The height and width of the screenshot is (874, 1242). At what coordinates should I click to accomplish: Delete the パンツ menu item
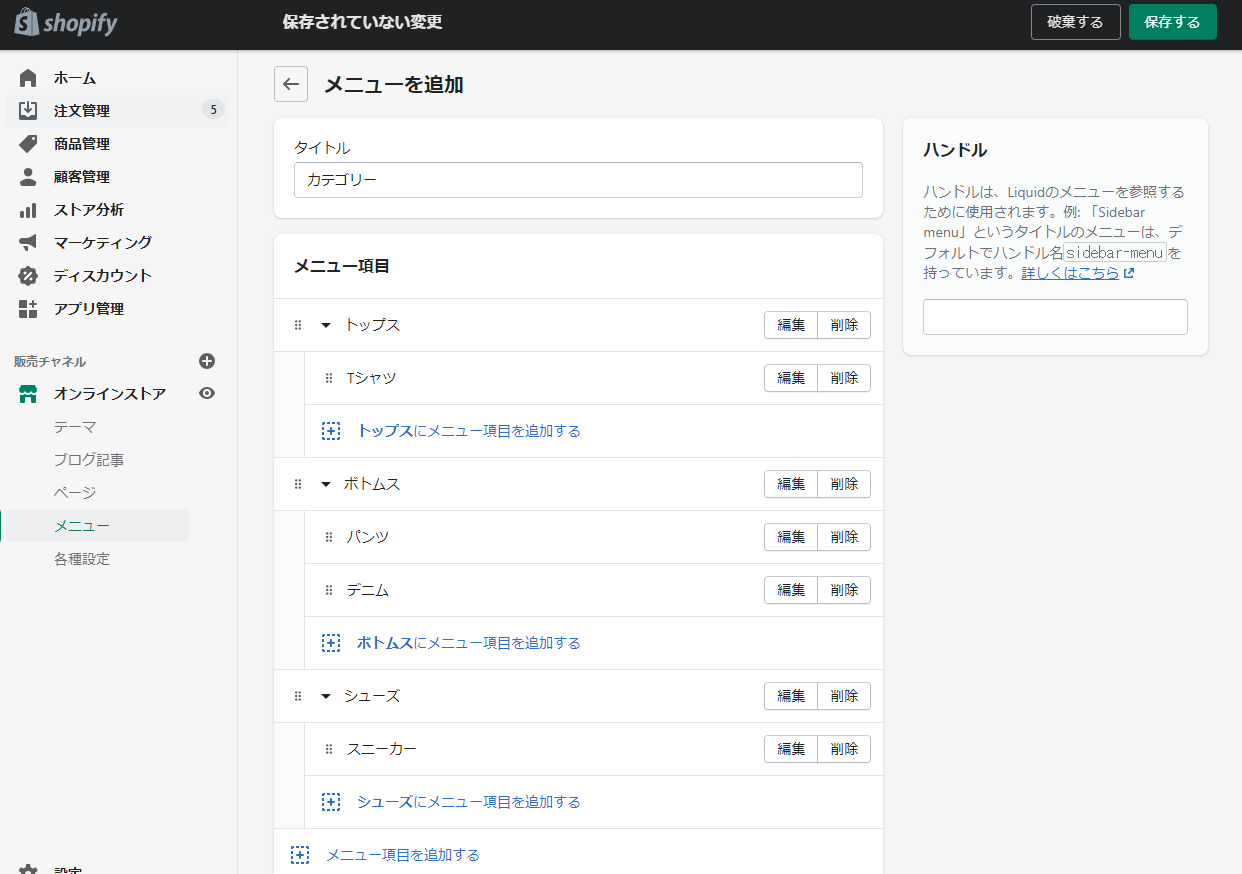[x=844, y=537]
